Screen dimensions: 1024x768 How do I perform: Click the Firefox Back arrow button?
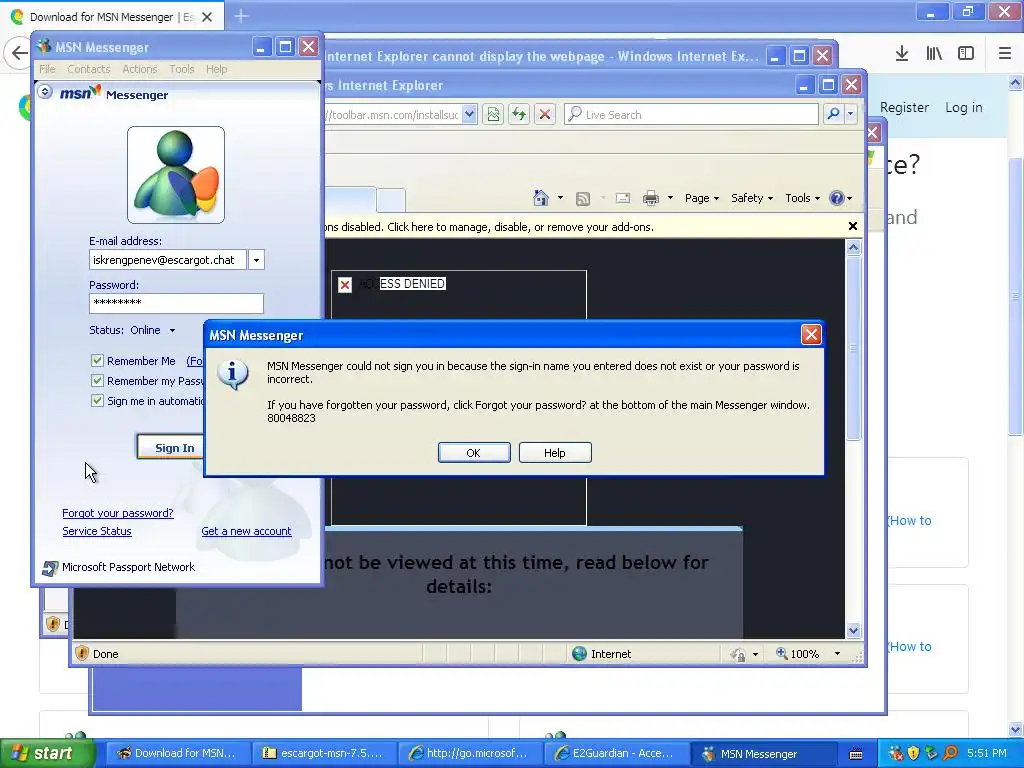[x=18, y=53]
